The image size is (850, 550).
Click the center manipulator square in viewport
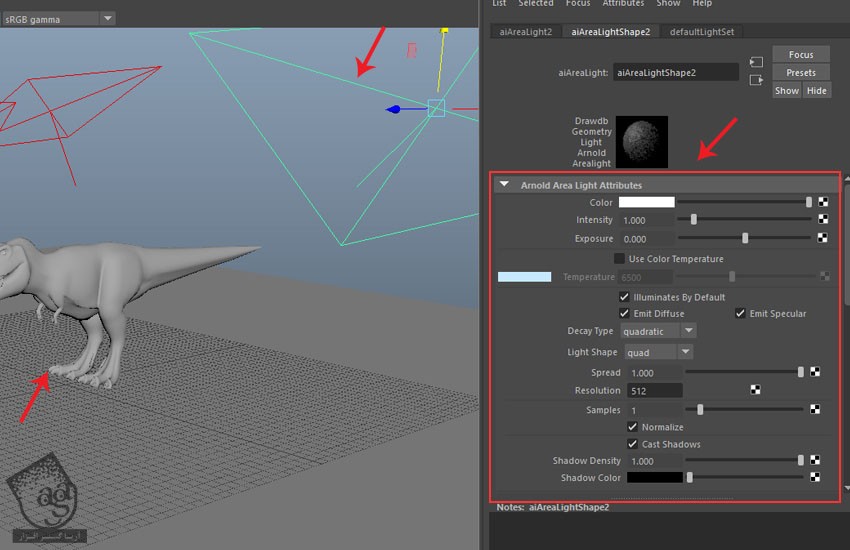tap(436, 108)
